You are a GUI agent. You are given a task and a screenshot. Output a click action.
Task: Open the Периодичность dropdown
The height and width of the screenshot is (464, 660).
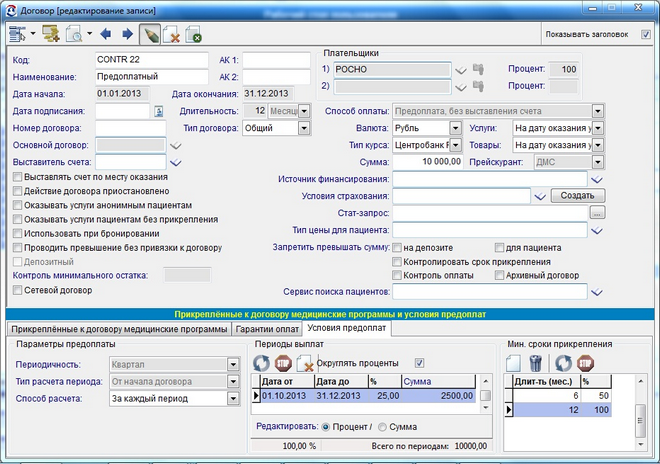click(x=233, y=365)
